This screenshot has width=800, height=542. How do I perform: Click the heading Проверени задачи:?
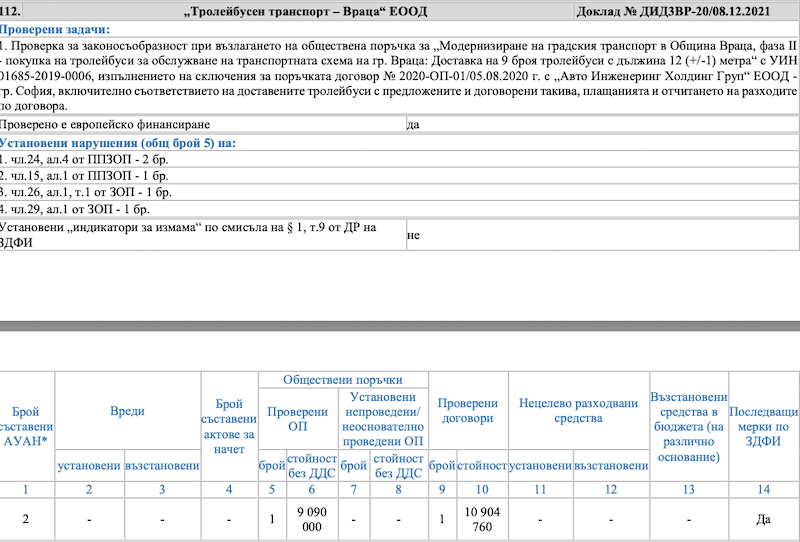coord(55,30)
